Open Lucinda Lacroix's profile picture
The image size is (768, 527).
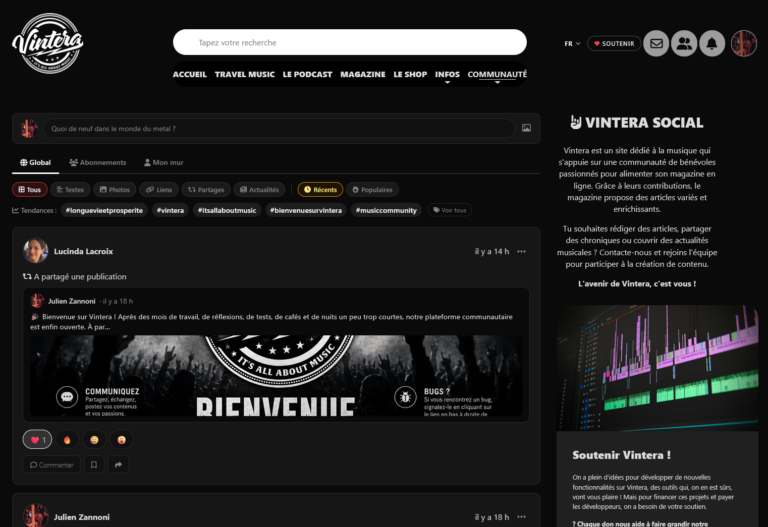pyautogui.click(x=36, y=251)
